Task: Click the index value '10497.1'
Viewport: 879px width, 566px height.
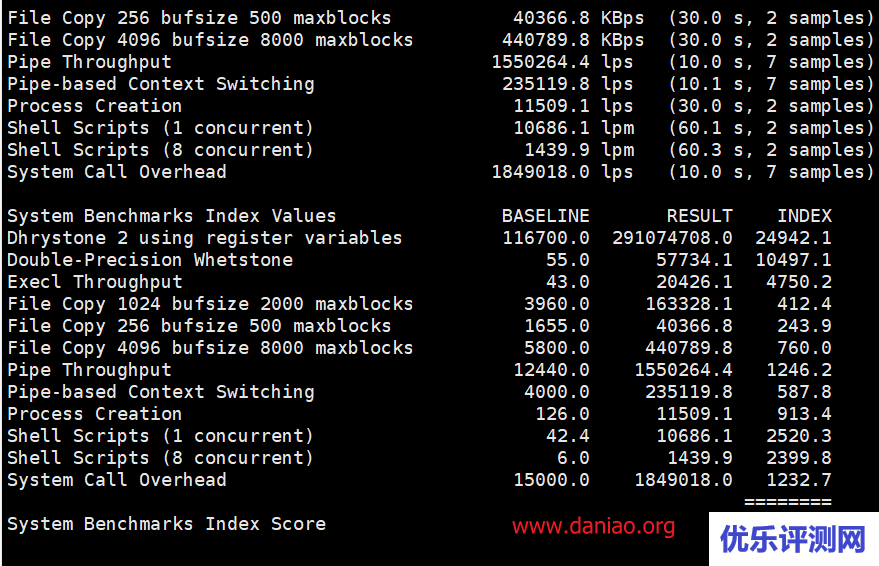Action: [793, 260]
